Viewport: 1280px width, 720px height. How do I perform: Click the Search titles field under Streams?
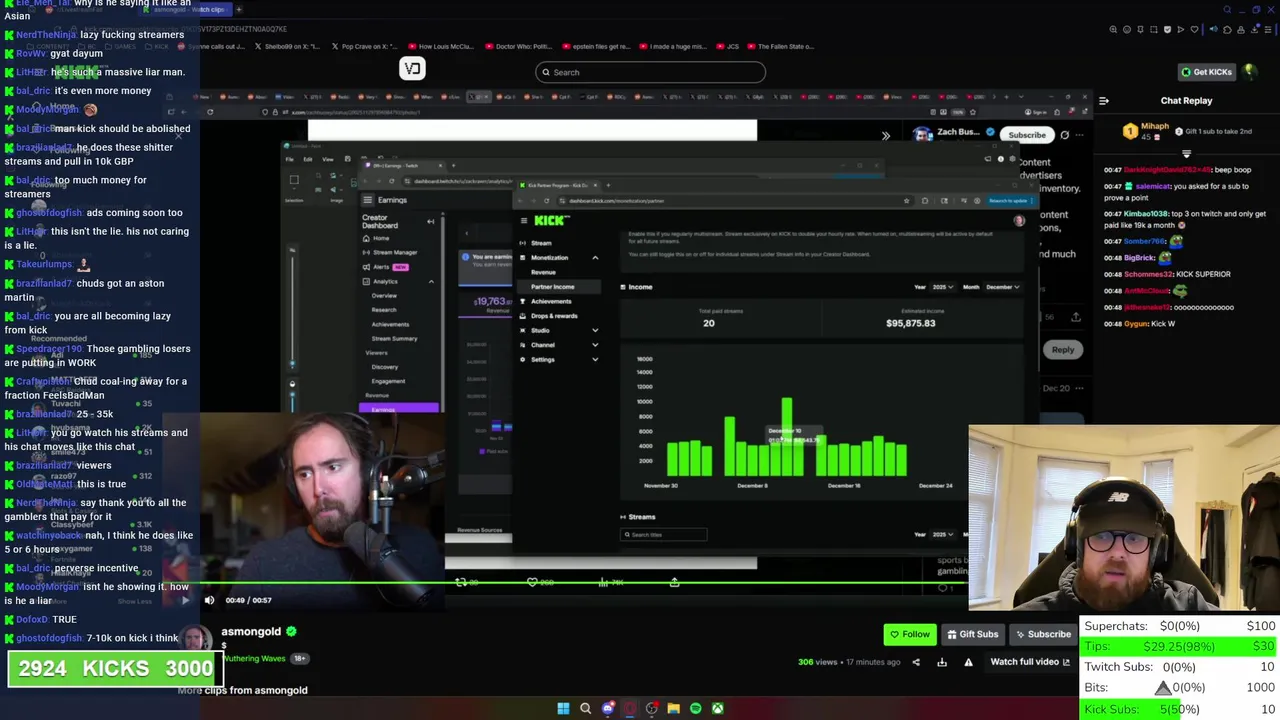(663, 535)
